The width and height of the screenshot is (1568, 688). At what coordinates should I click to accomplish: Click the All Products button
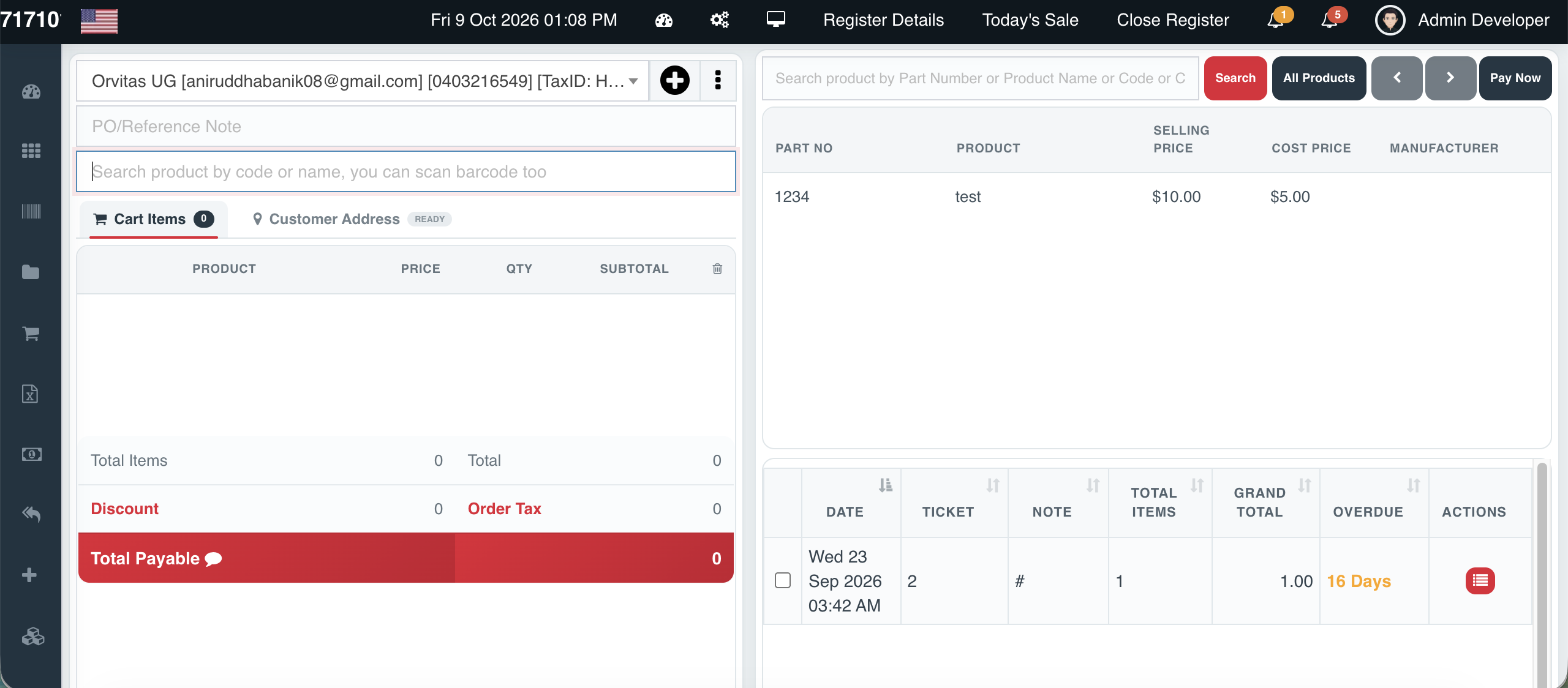pyautogui.click(x=1319, y=78)
